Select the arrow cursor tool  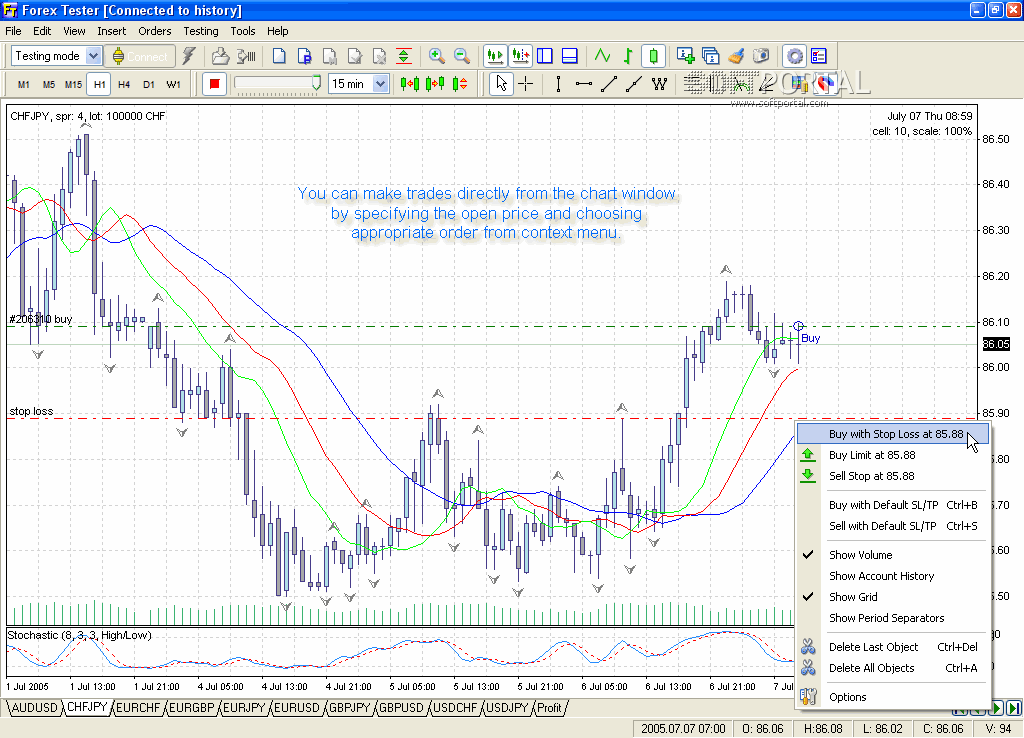[501, 84]
